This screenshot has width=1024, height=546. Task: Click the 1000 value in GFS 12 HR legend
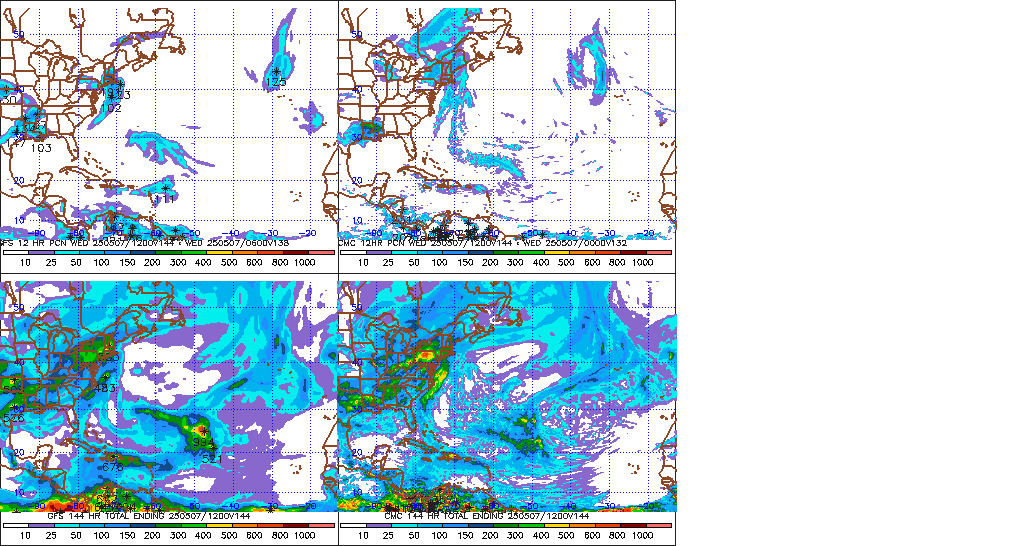tap(304, 262)
